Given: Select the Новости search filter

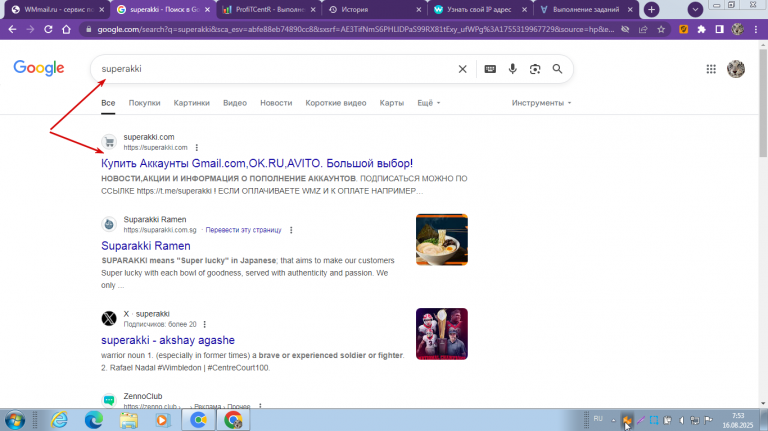Looking at the screenshot, I should 276,103.
